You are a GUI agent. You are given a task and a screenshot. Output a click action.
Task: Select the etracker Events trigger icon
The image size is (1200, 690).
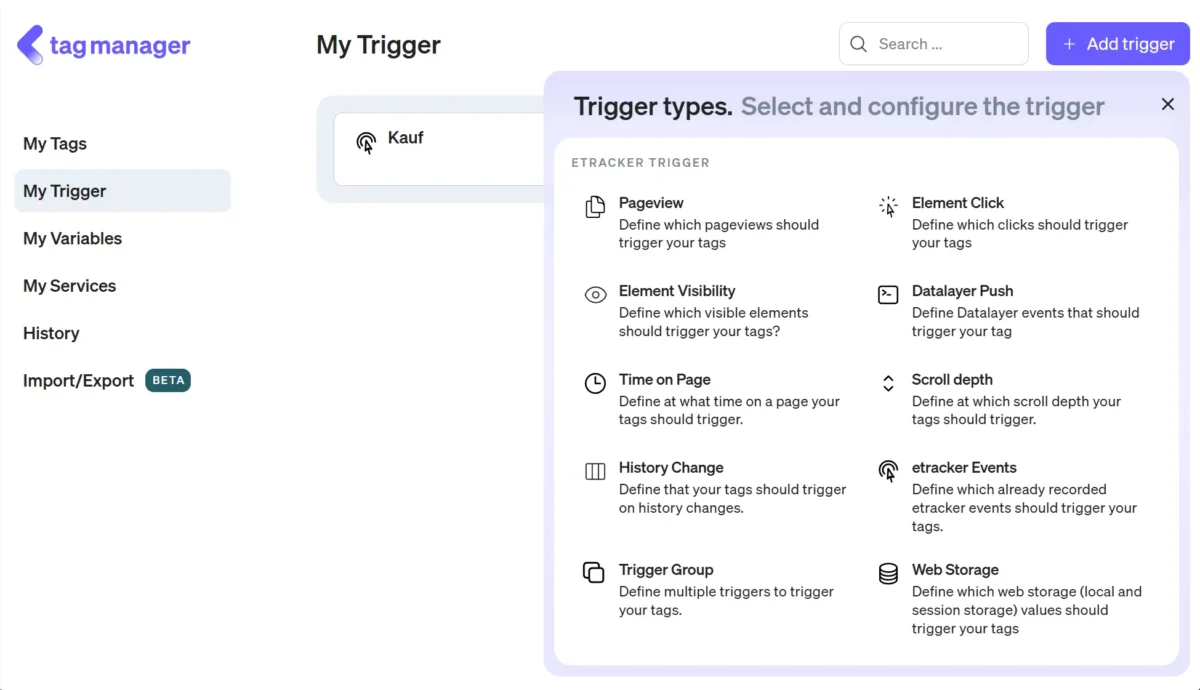click(x=888, y=471)
